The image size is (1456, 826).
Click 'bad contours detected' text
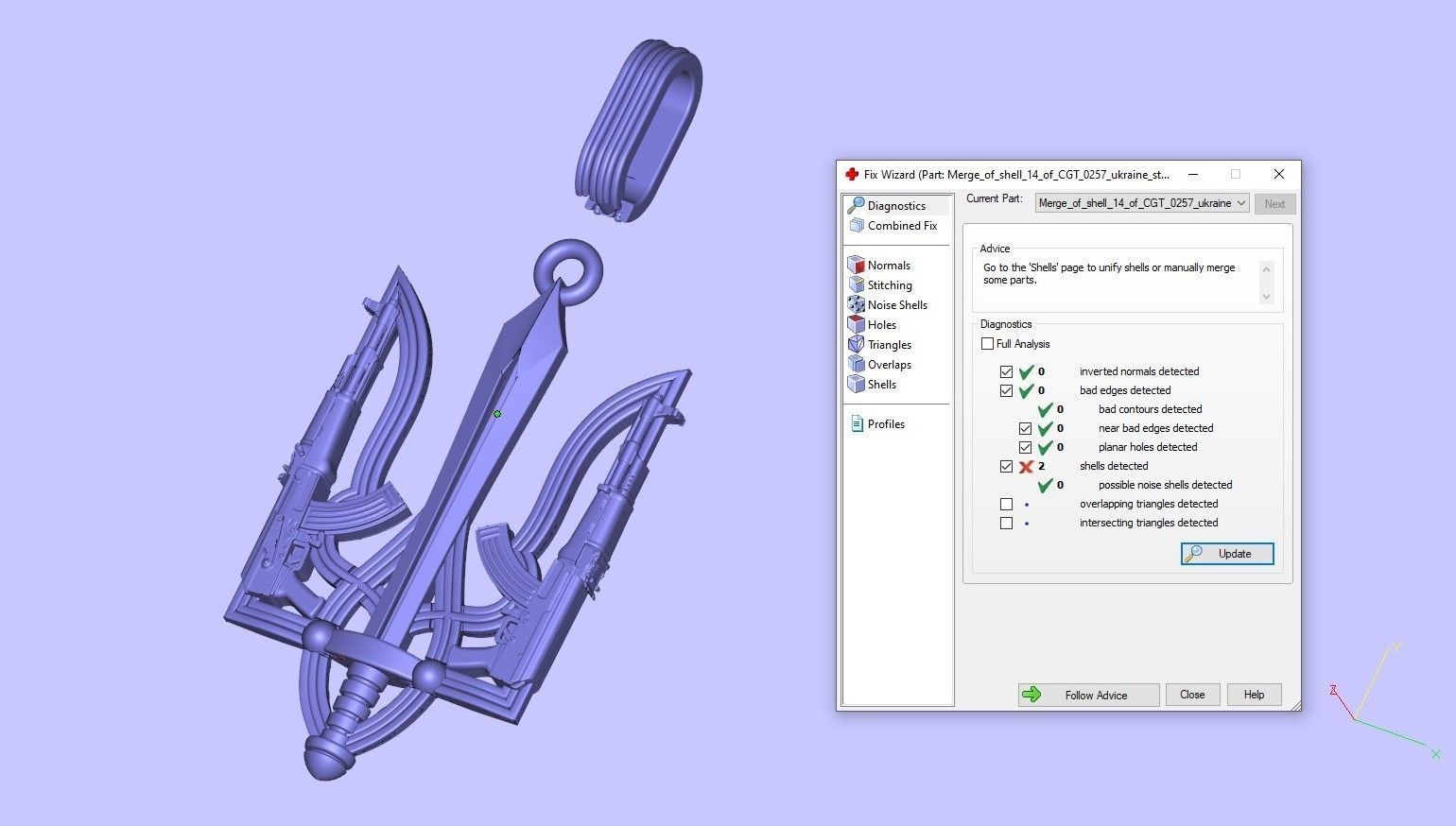tap(1150, 409)
